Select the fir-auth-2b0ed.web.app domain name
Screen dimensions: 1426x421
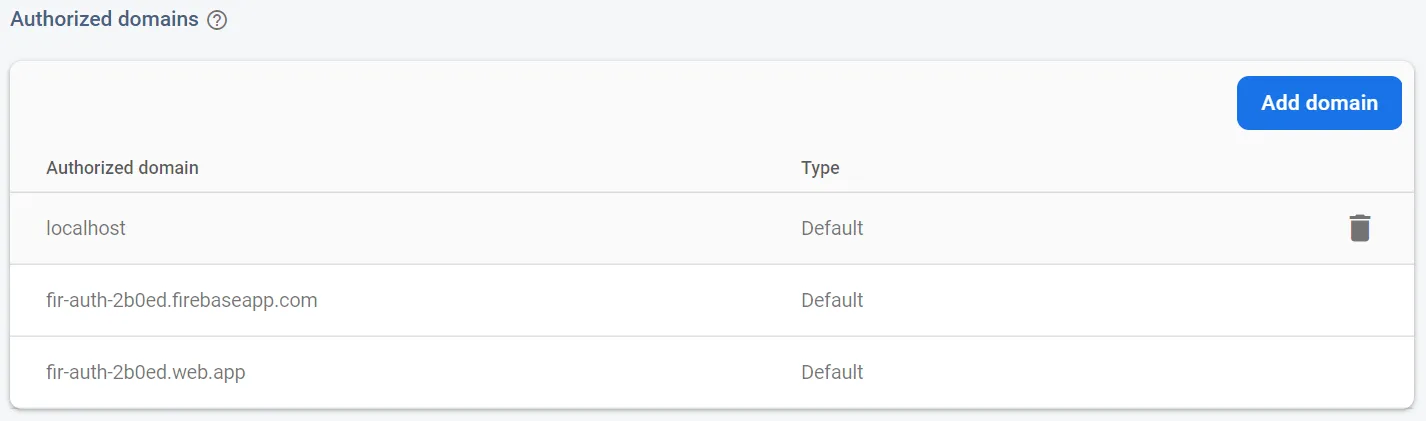pos(146,372)
